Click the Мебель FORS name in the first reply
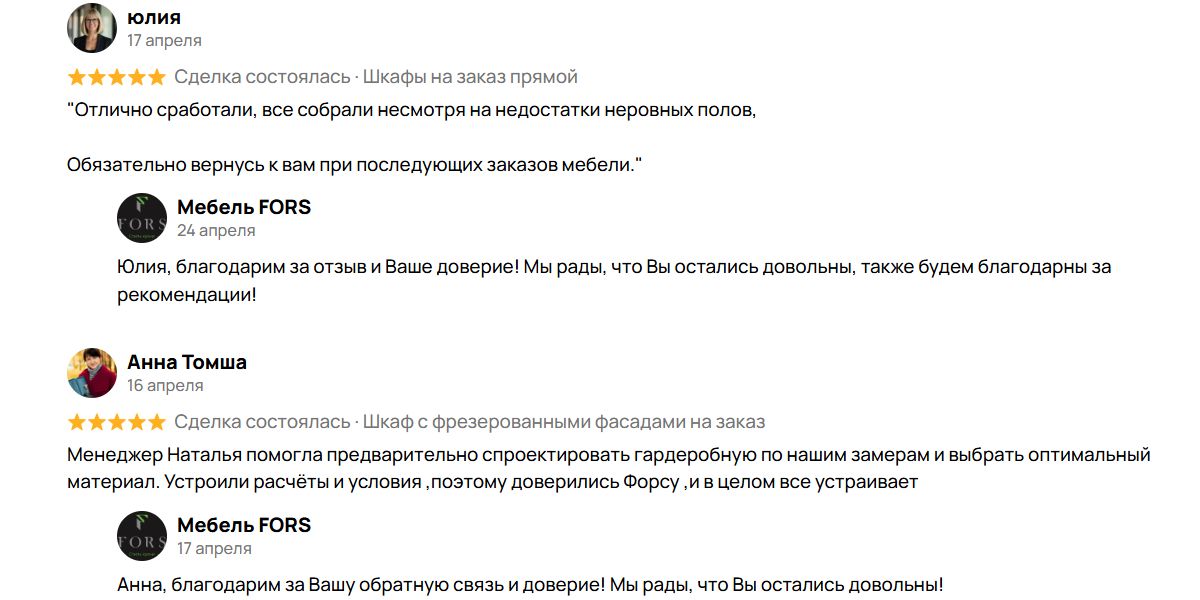1200x600 pixels. (244, 207)
